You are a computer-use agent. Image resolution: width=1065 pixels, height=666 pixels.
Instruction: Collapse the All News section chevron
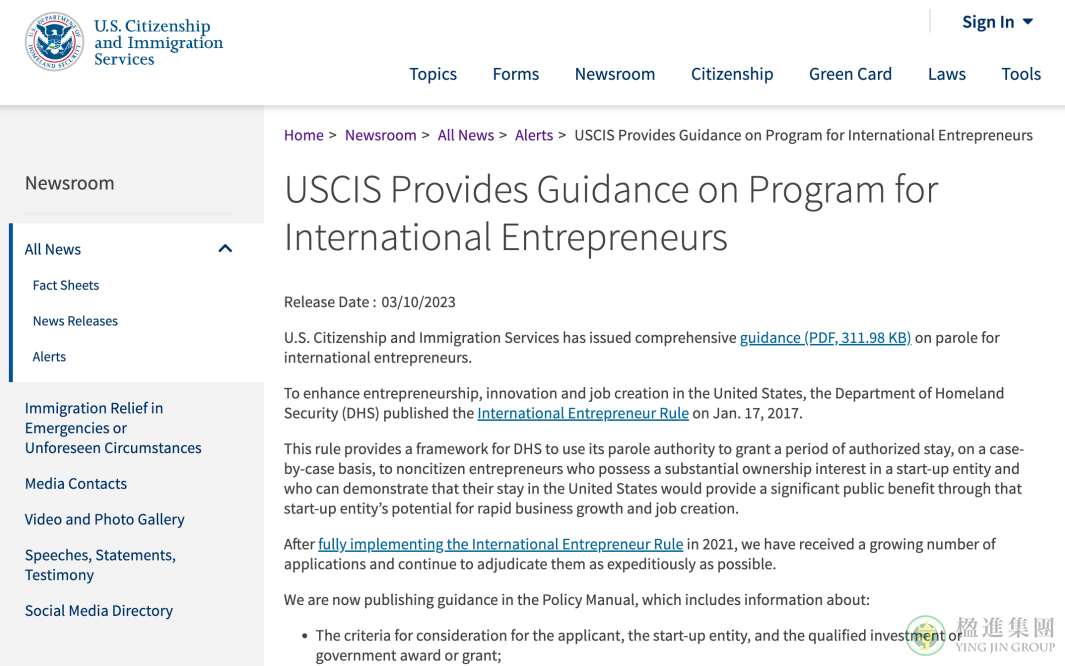[225, 248]
